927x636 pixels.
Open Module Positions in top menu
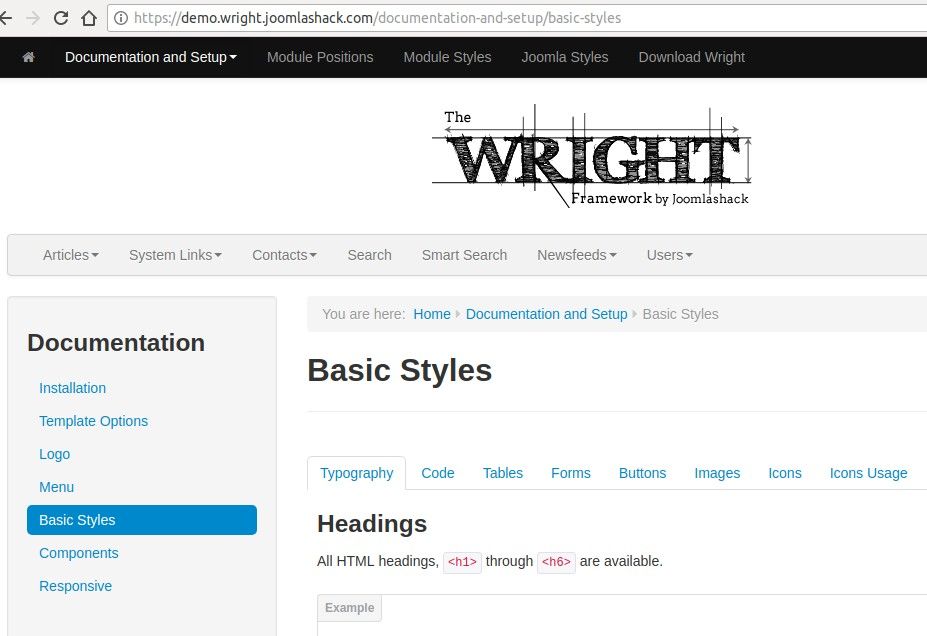(x=320, y=57)
